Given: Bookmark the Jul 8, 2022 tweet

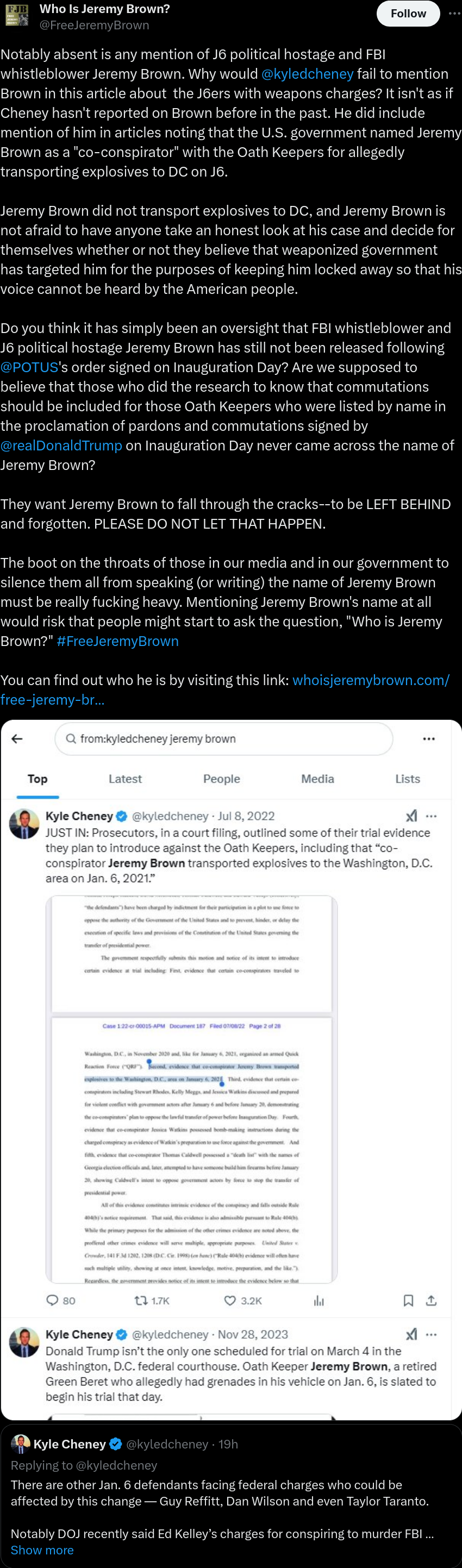Looking at the screenshot, I should click(x=408, y=1300).
